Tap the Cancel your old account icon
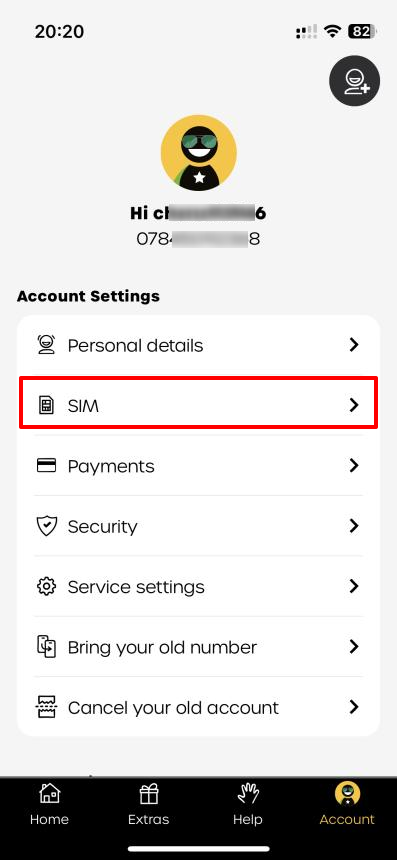This screenshot has width=397, height=860. click(x=47, y=707)
